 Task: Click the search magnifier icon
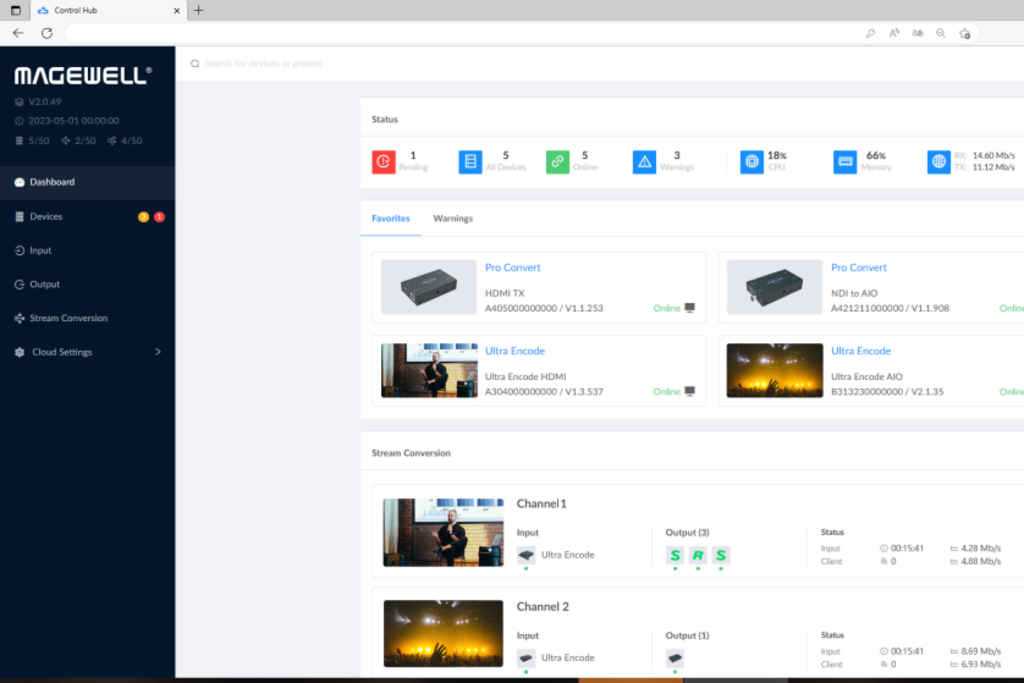coord(195,63)
